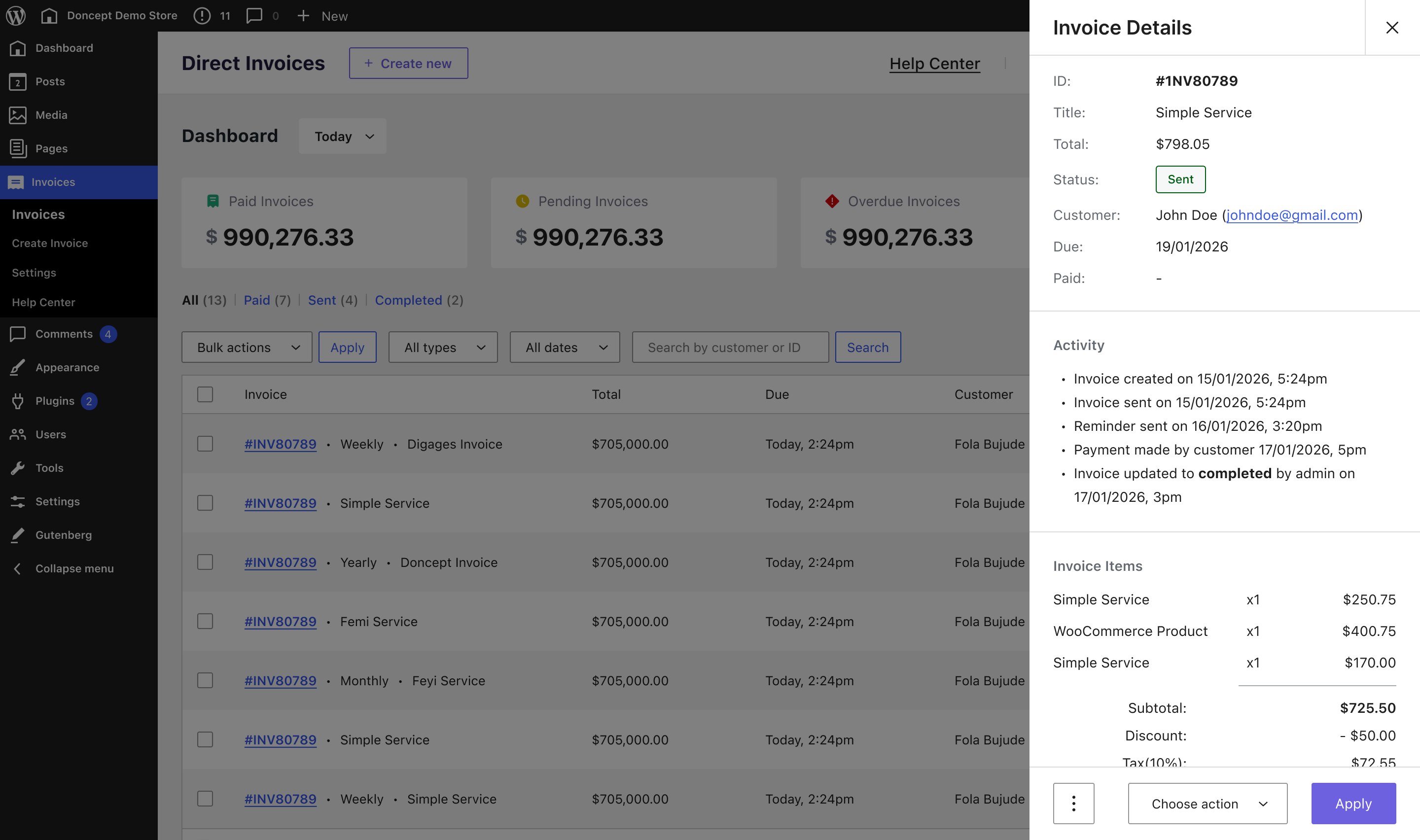
Task: Click the Comments icon in sidebar
Action: click(18, 334)
